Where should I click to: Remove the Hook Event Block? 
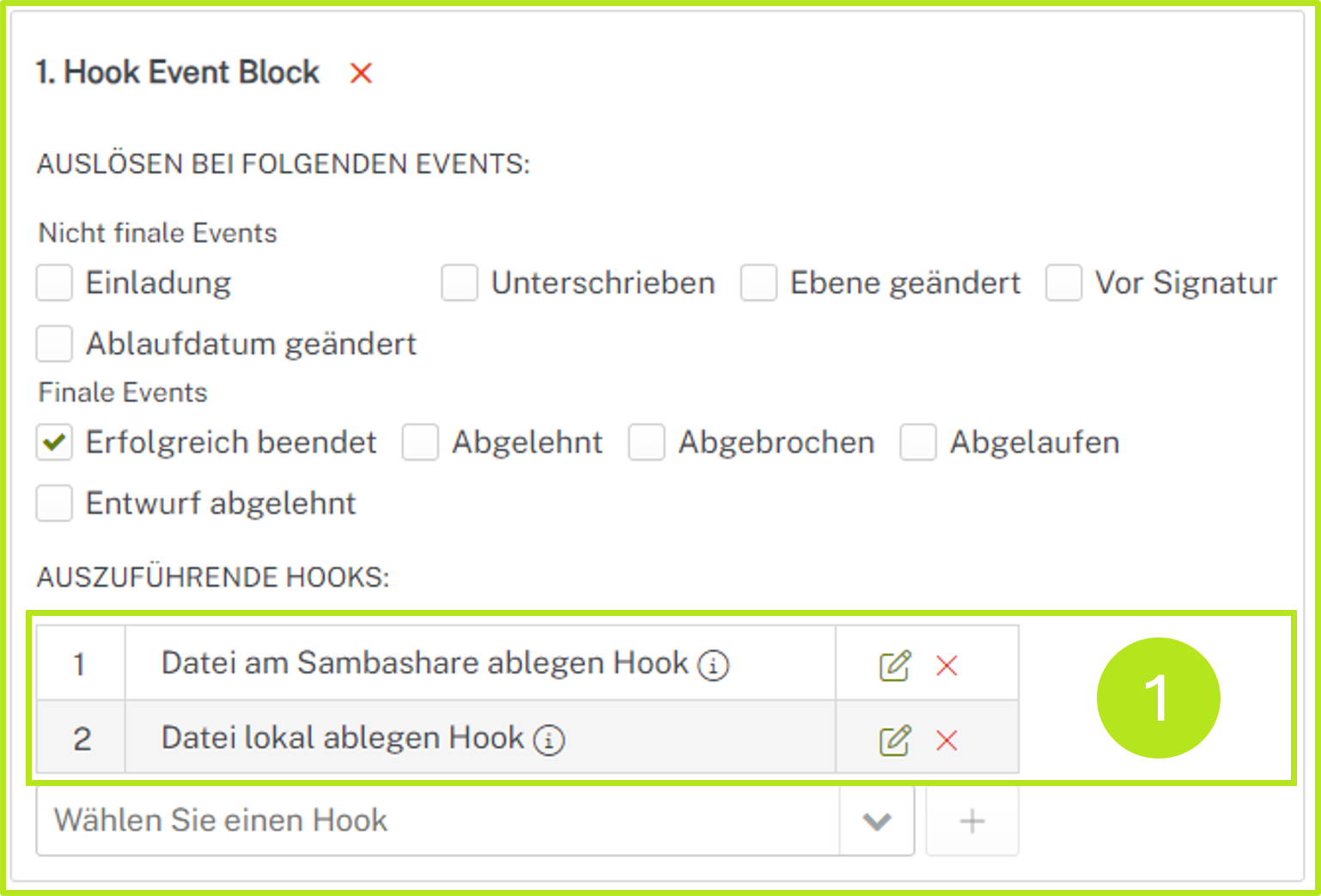[x=361, y=74]
